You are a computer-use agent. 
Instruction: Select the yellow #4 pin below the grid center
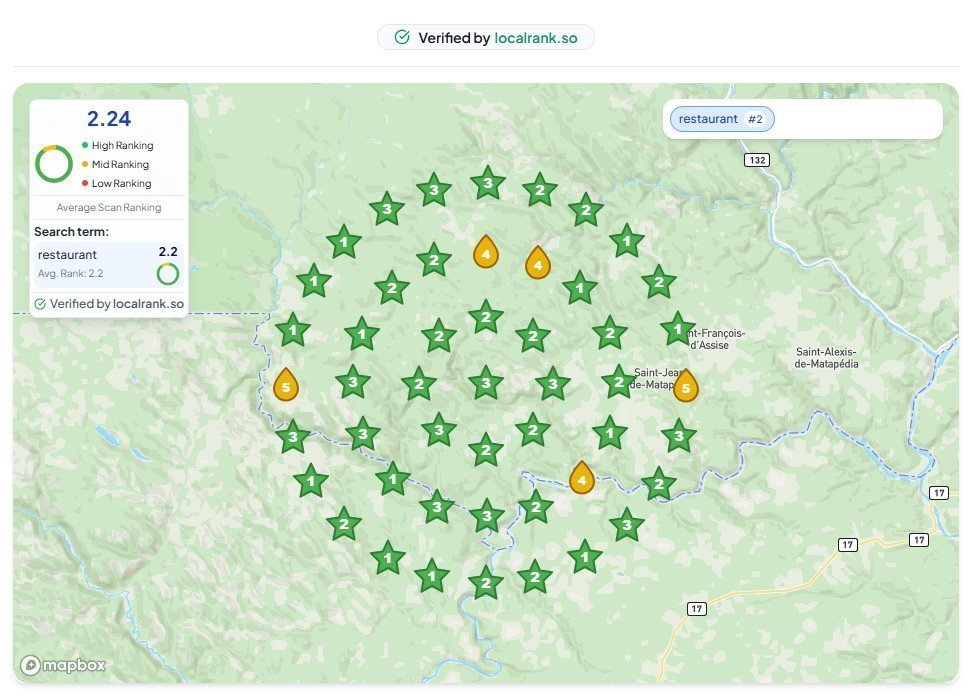pos(582,479)
